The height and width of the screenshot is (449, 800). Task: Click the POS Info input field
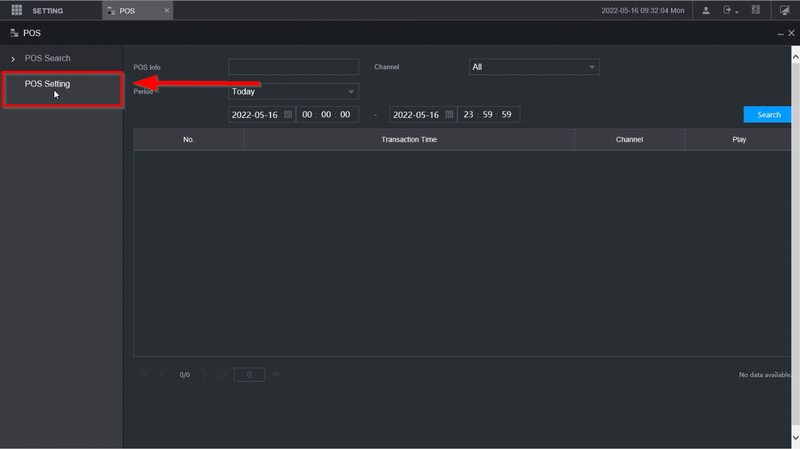pyautogui.click(x=293, y=67)
